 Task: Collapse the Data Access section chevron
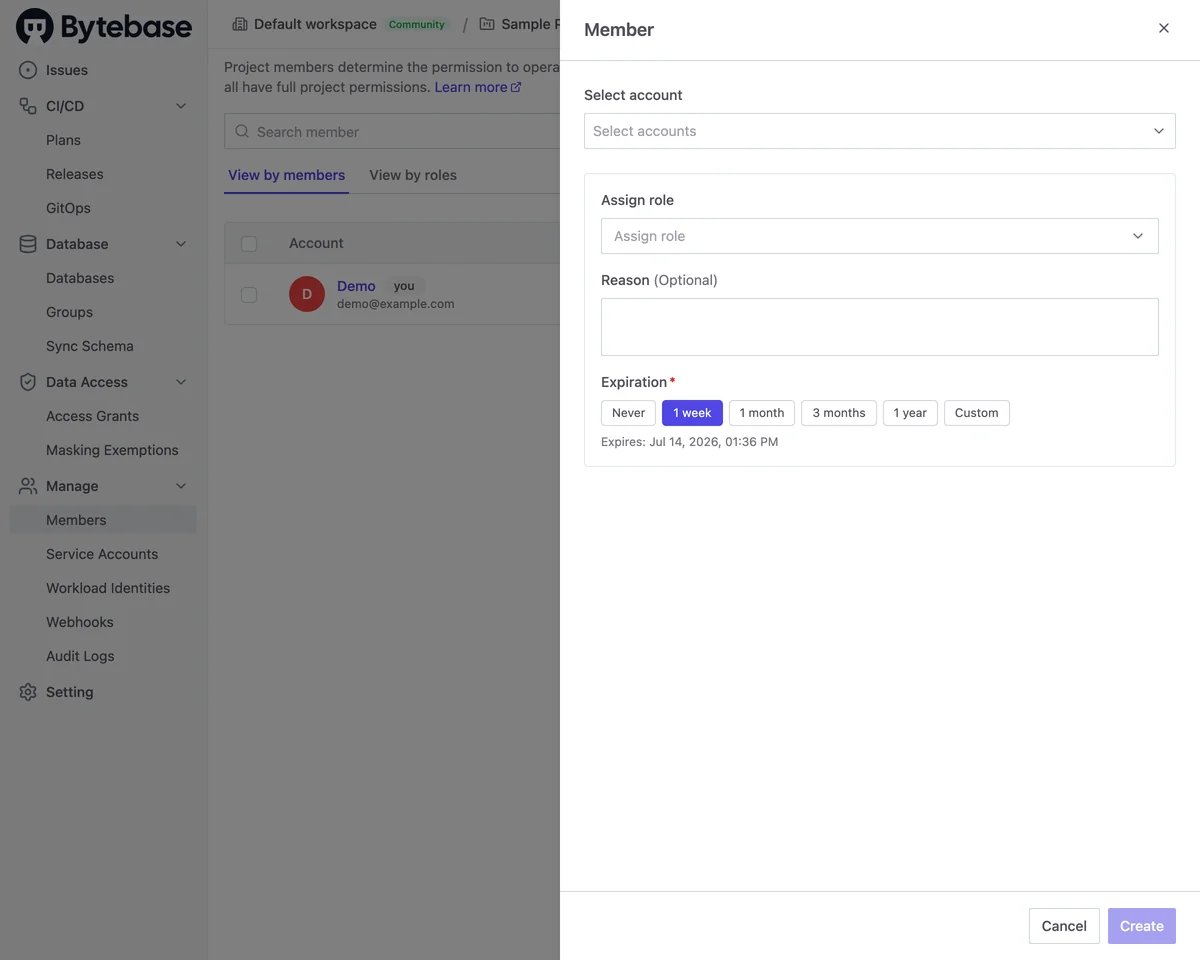(x=181, y=382)
